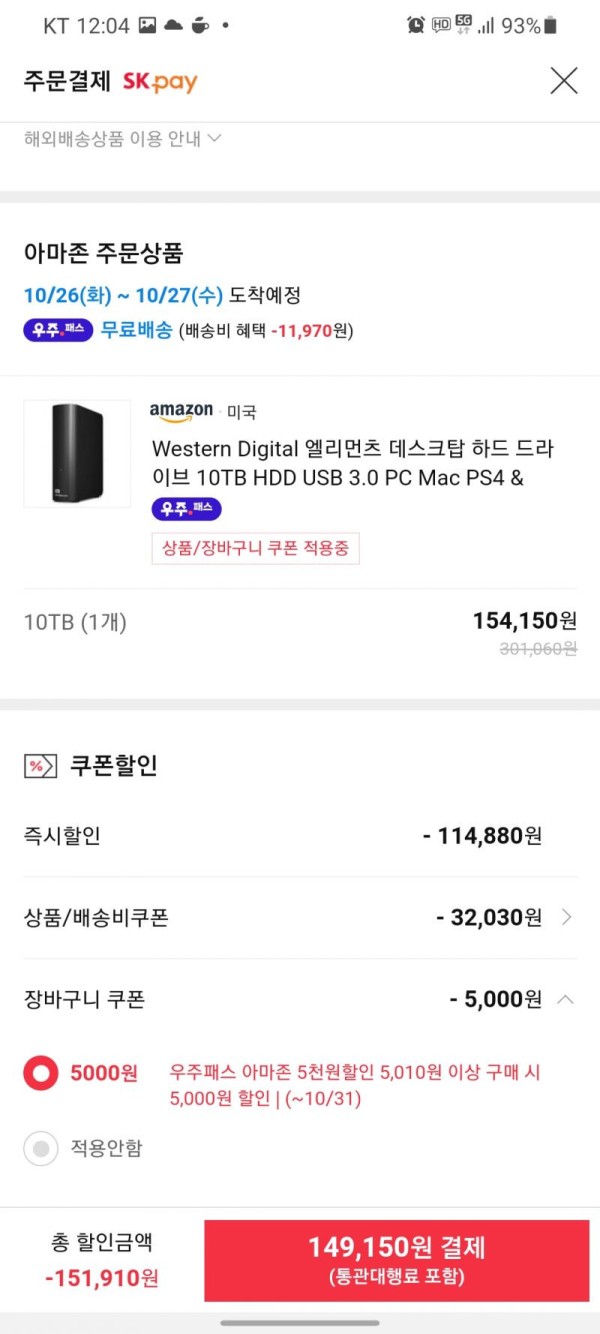Screen dimensions: 600x1334
Task: Tap the cloud notification icon
Action: pyautogui.click(x=174, y=25)
